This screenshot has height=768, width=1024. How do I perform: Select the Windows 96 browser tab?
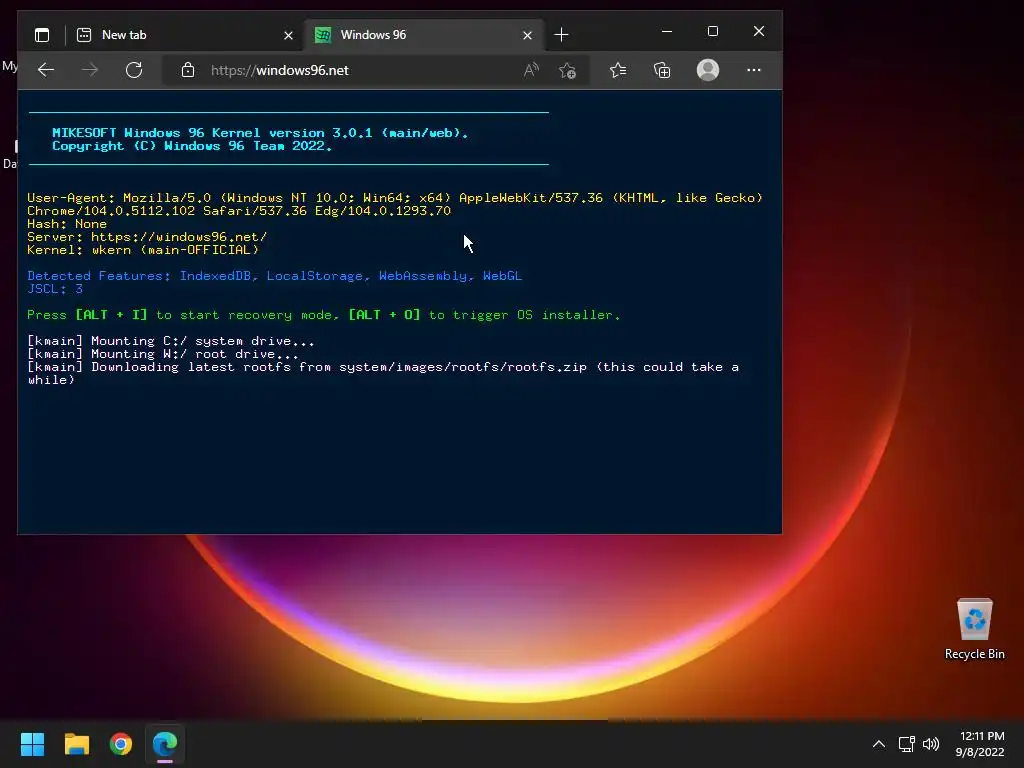[x=423, y=35]
